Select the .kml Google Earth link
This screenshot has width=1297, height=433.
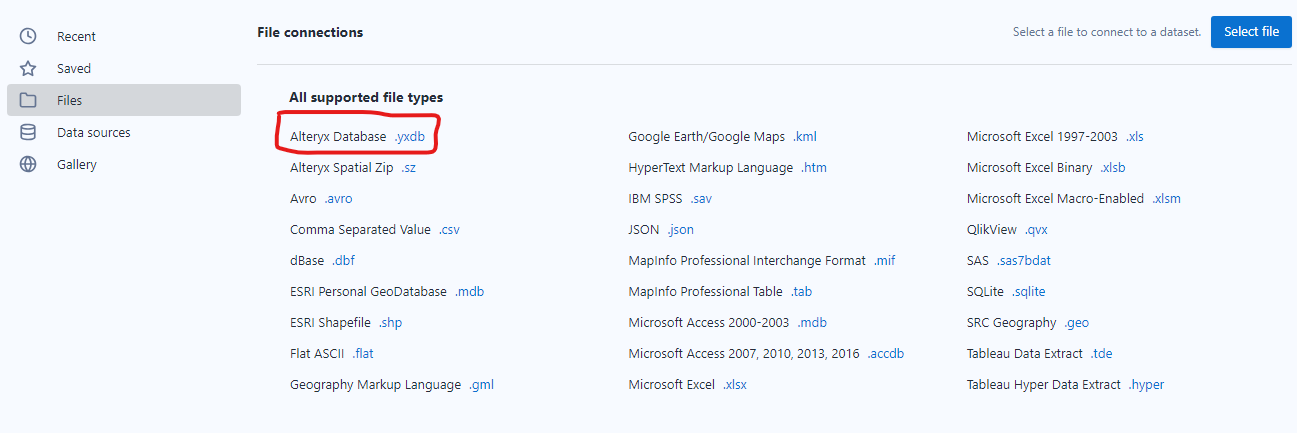tap(805, 136)
